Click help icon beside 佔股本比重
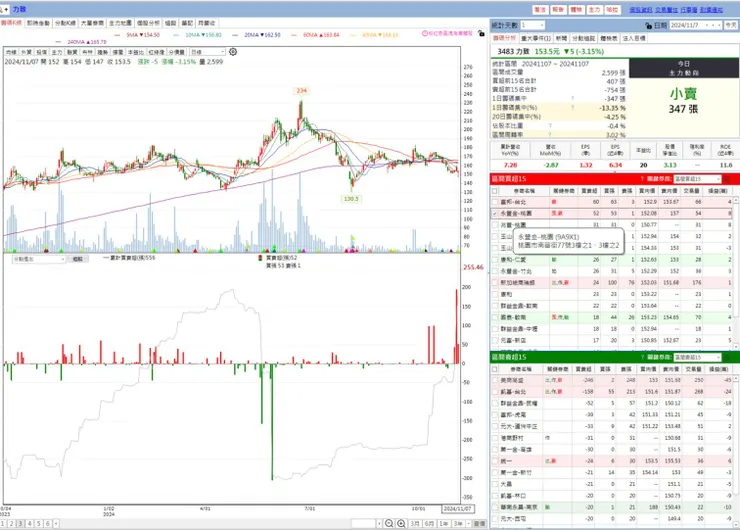Viewport: 740px width, 530px height. pyautogui.click(x=550, y=126)
